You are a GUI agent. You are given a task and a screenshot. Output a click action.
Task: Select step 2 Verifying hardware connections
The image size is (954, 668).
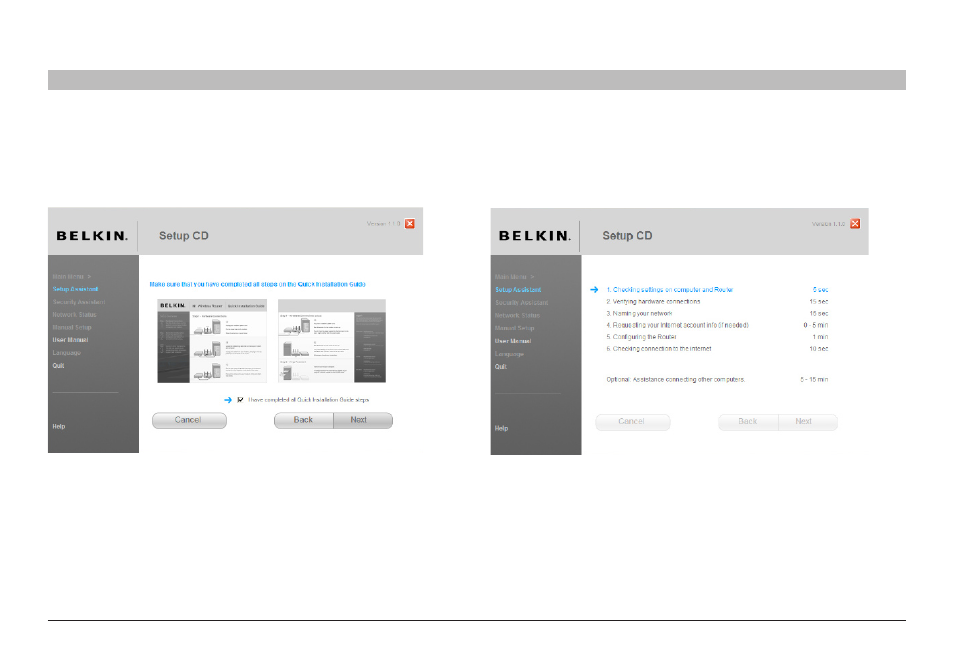click(653, 302)
